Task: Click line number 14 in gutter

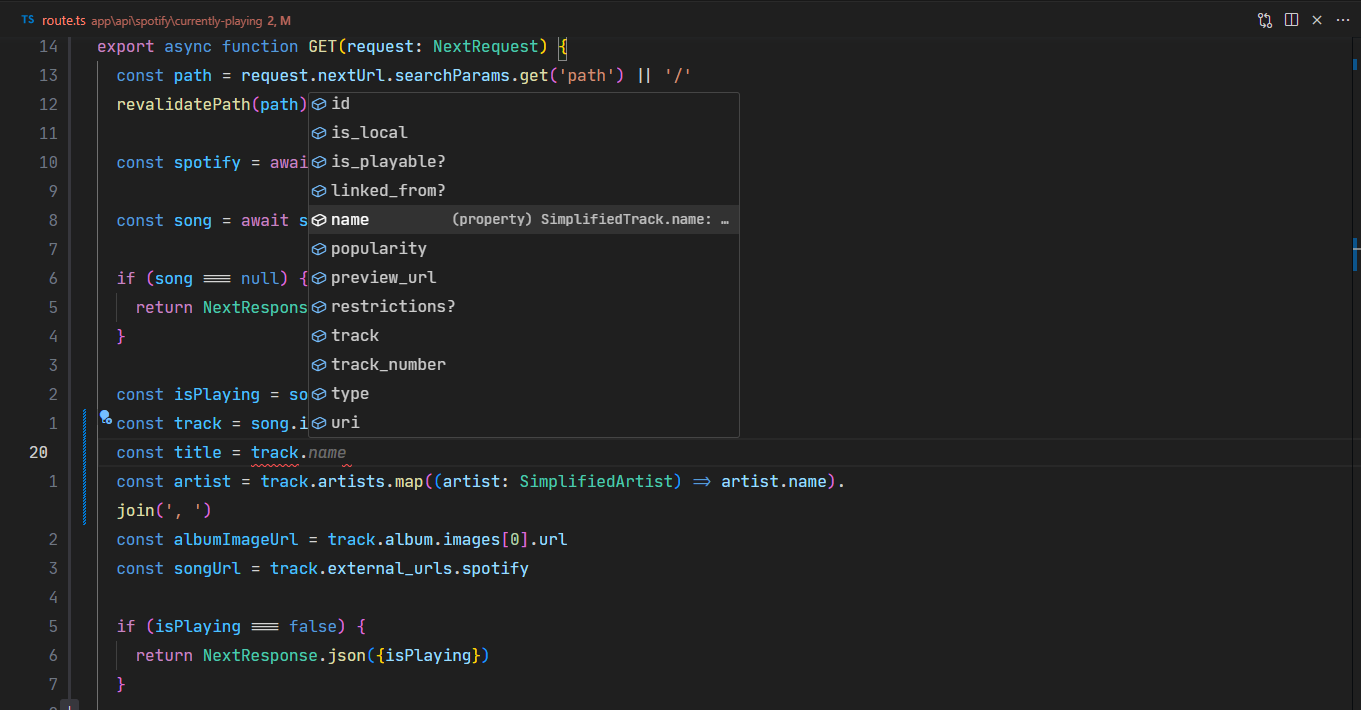Action: tap(48, 46)
